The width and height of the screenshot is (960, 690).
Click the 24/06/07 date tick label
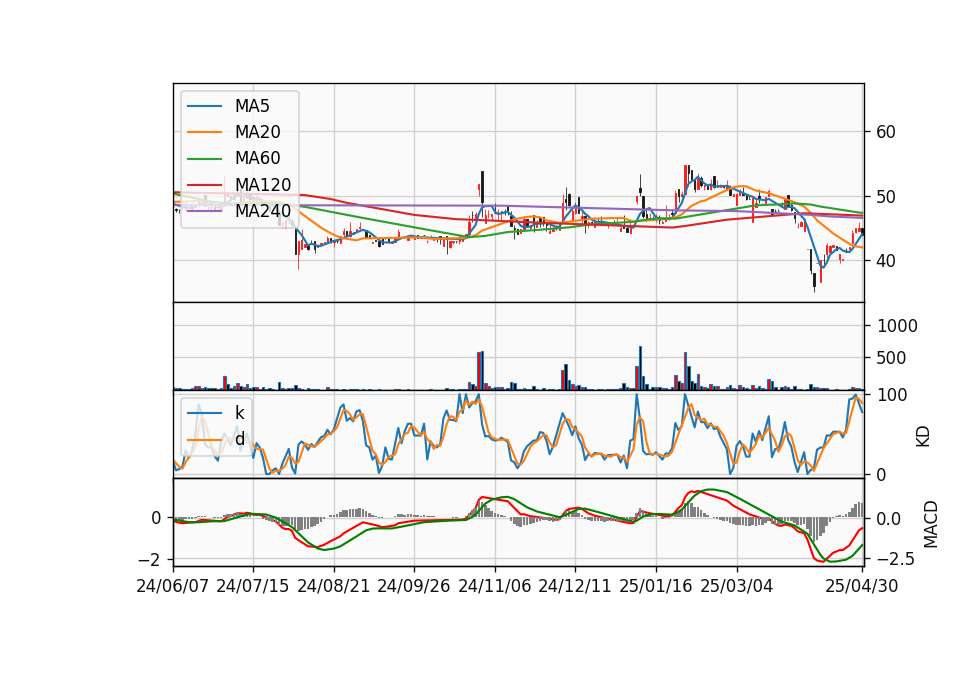[173, 586]
